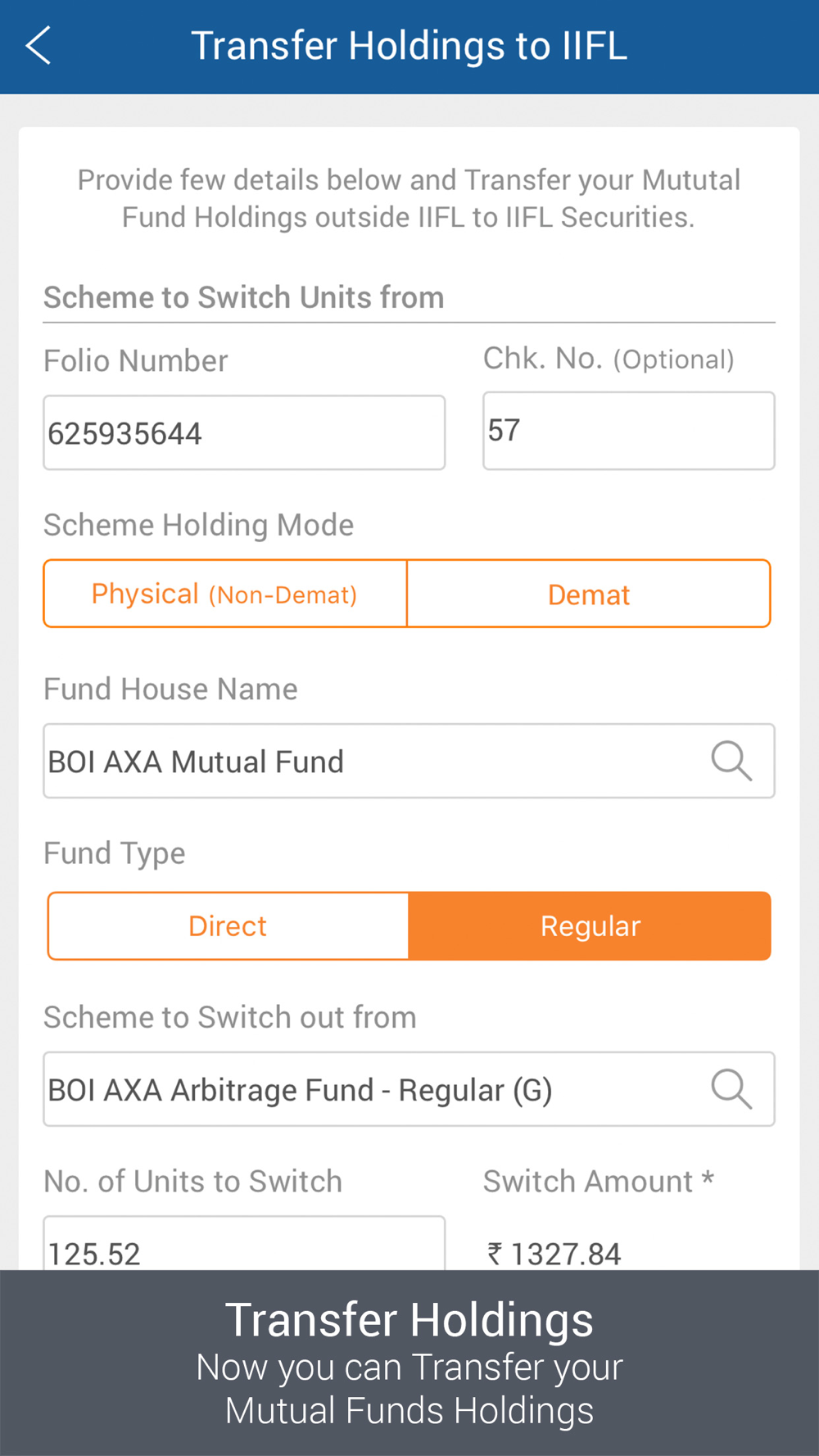Tap the Scheme Holding Mode label
Viewport: 819px width, 1456px height.
pyautogui.click(x=199, y=525)
